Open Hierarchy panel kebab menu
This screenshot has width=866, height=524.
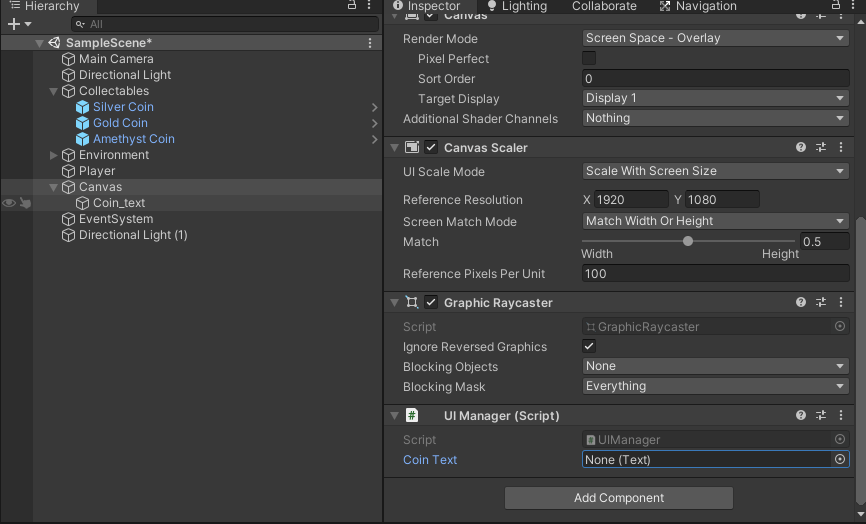click(369, 6)
